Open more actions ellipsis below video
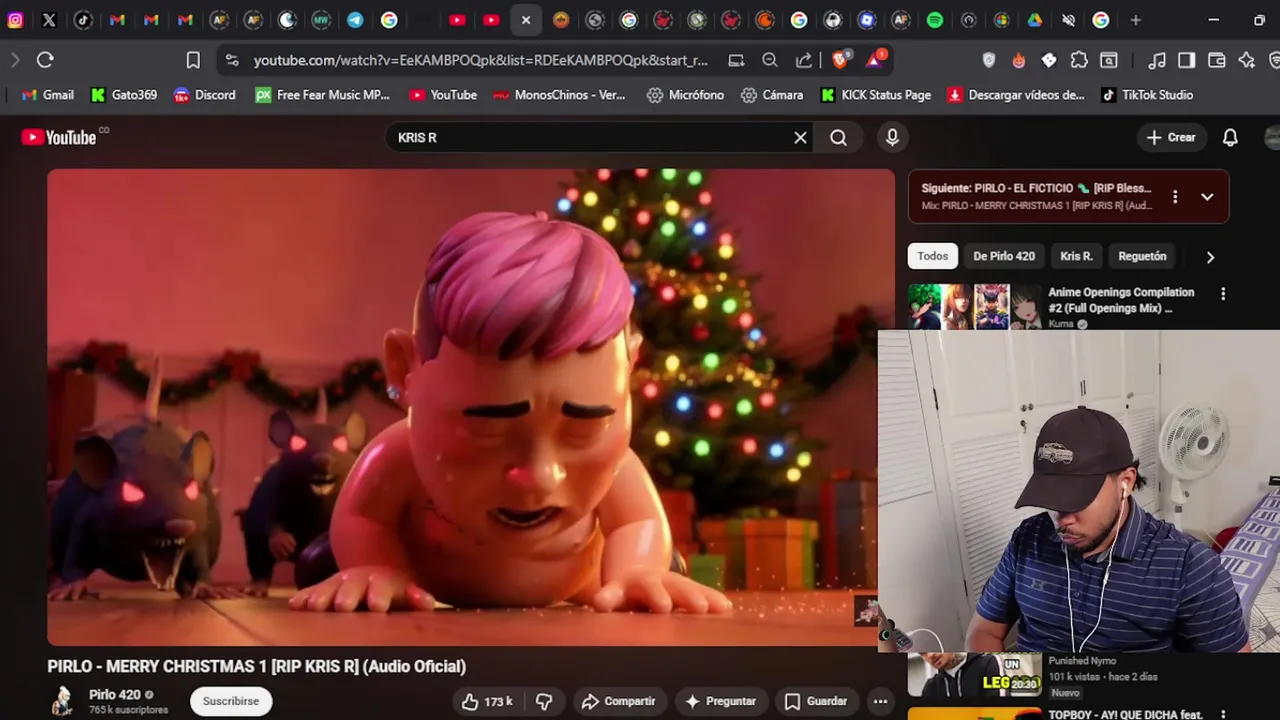This screenshot has width=1280, height=720. 880,701
